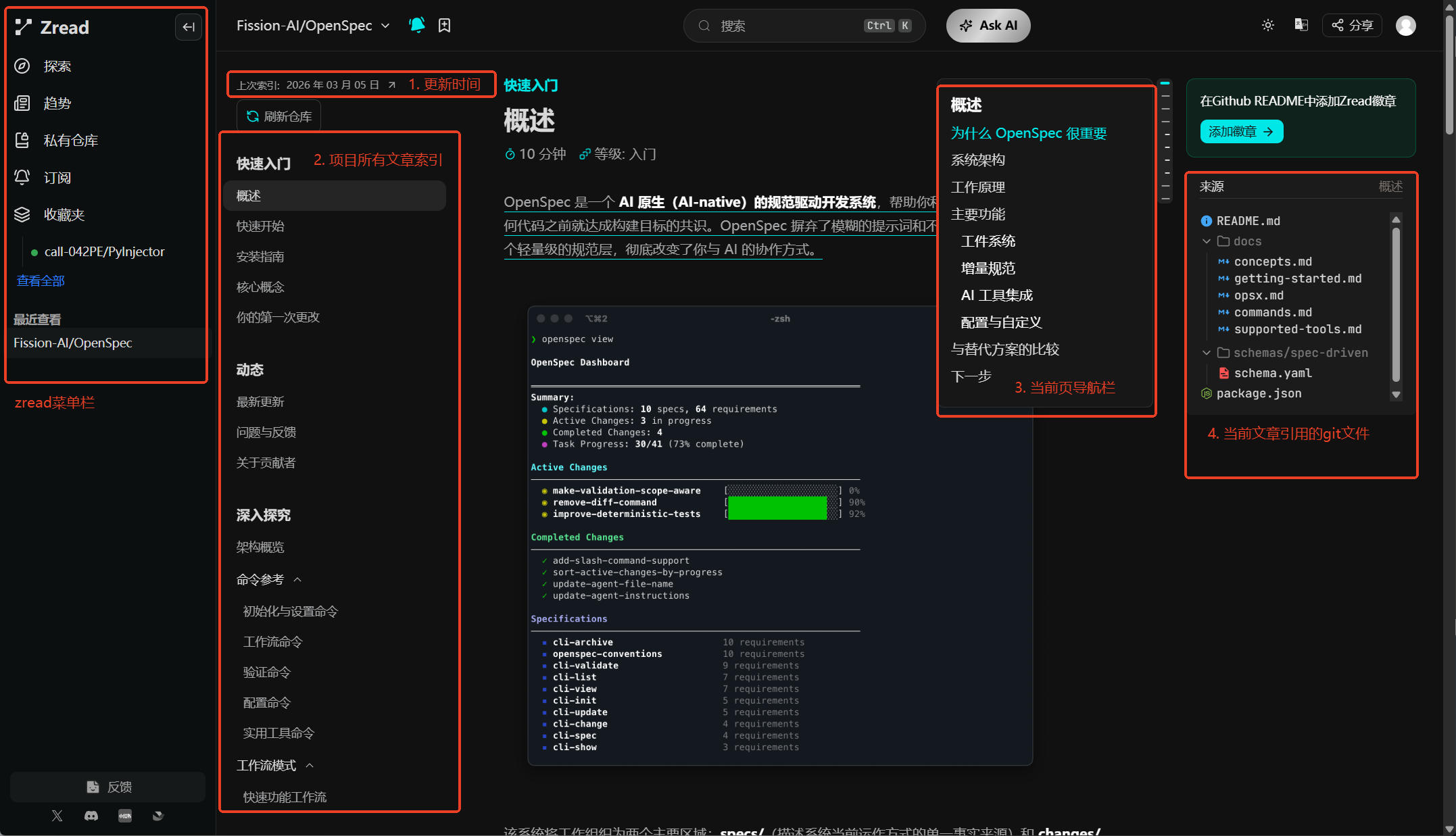This screenshot has width=1456, height=836.
Task: Open the 关于贡献者 page
Action: coord(266,463)
